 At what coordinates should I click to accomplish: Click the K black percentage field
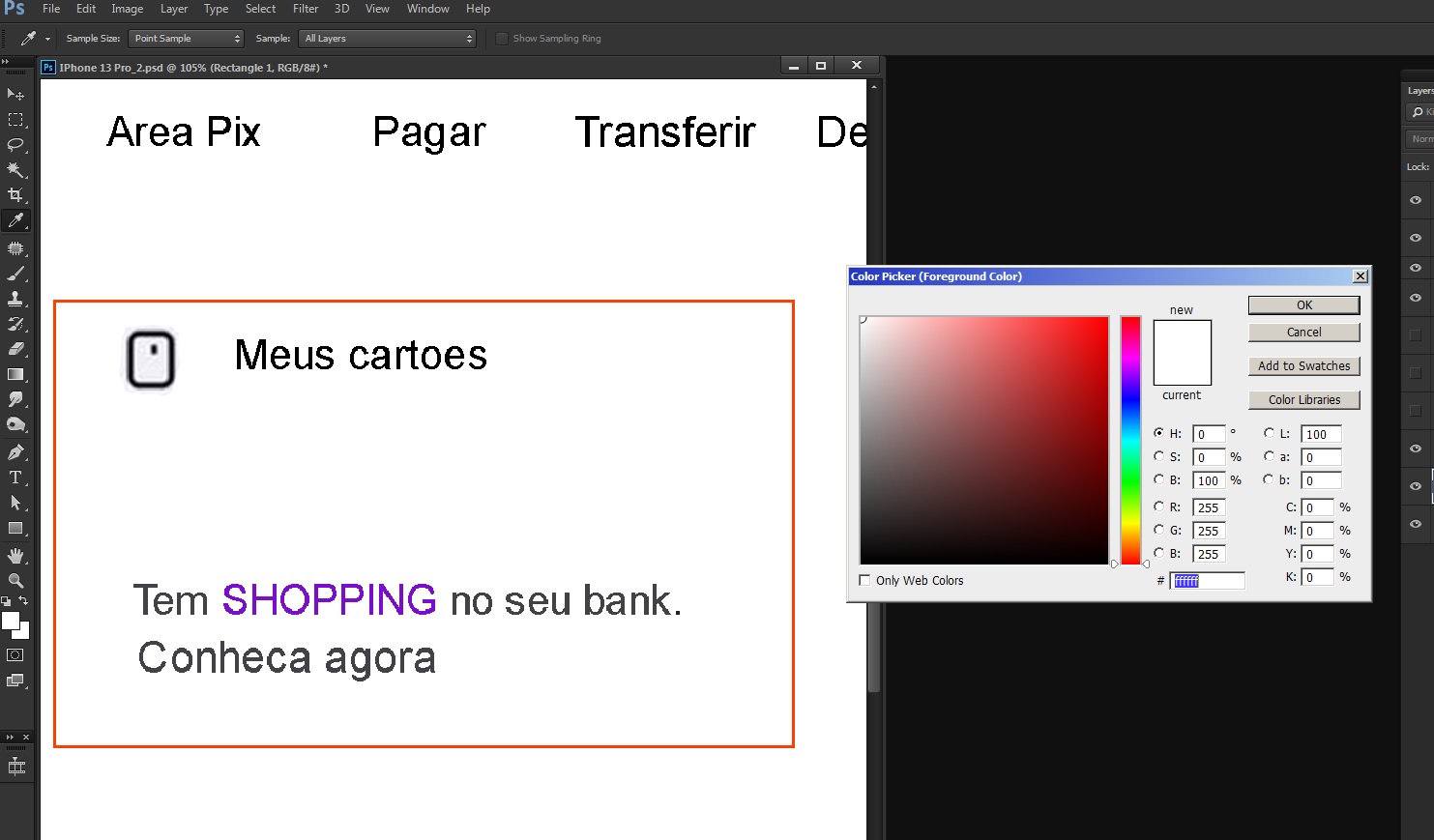[1317, 577]
